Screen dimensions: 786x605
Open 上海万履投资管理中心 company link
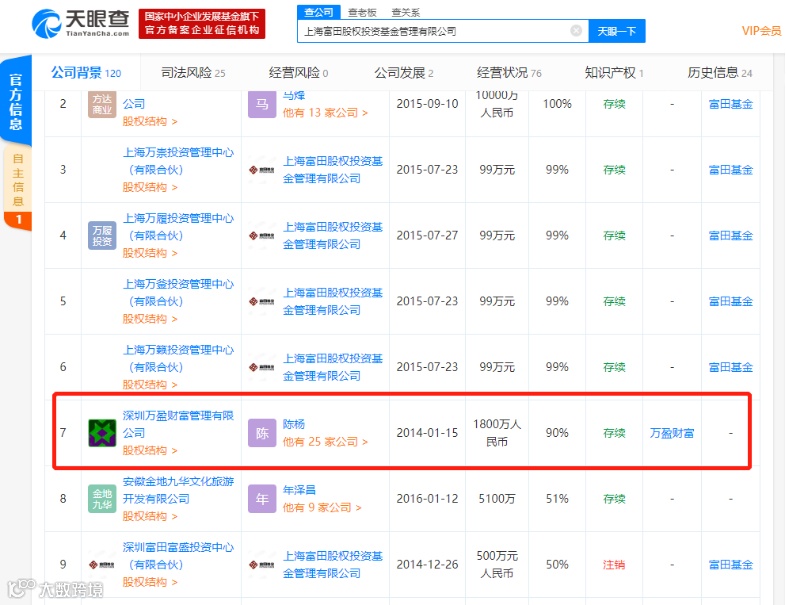coord(178,227)
